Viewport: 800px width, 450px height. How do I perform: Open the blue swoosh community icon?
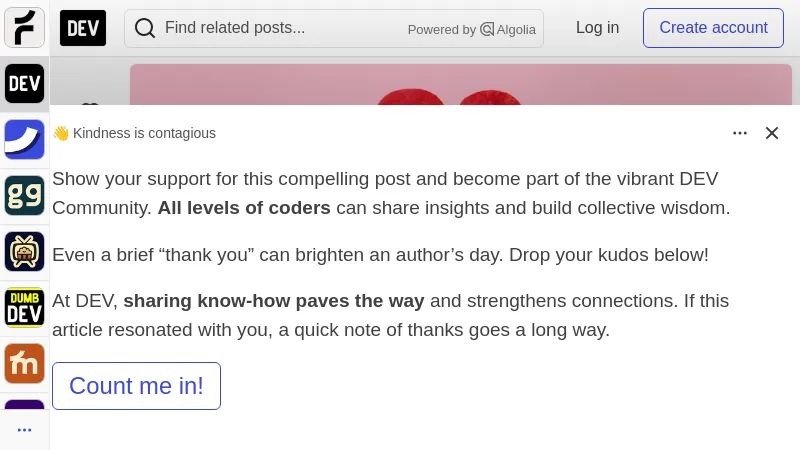pos(24,140)
